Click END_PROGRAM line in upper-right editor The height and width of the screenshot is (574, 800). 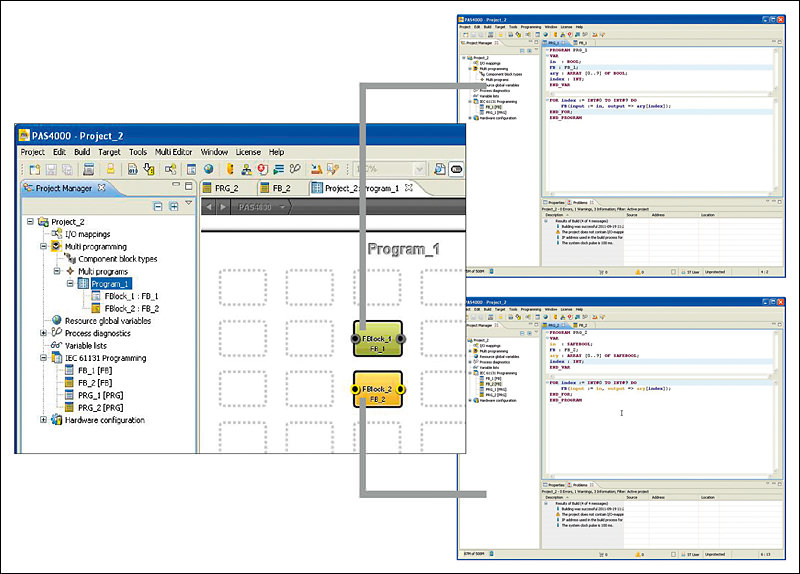tap(565, 118)
